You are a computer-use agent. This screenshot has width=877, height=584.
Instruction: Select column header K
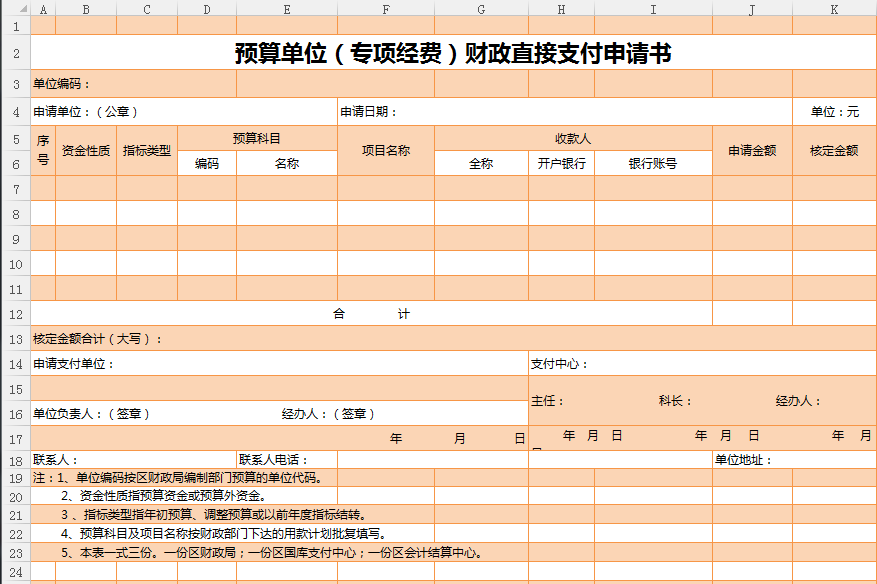coord(834,8)
